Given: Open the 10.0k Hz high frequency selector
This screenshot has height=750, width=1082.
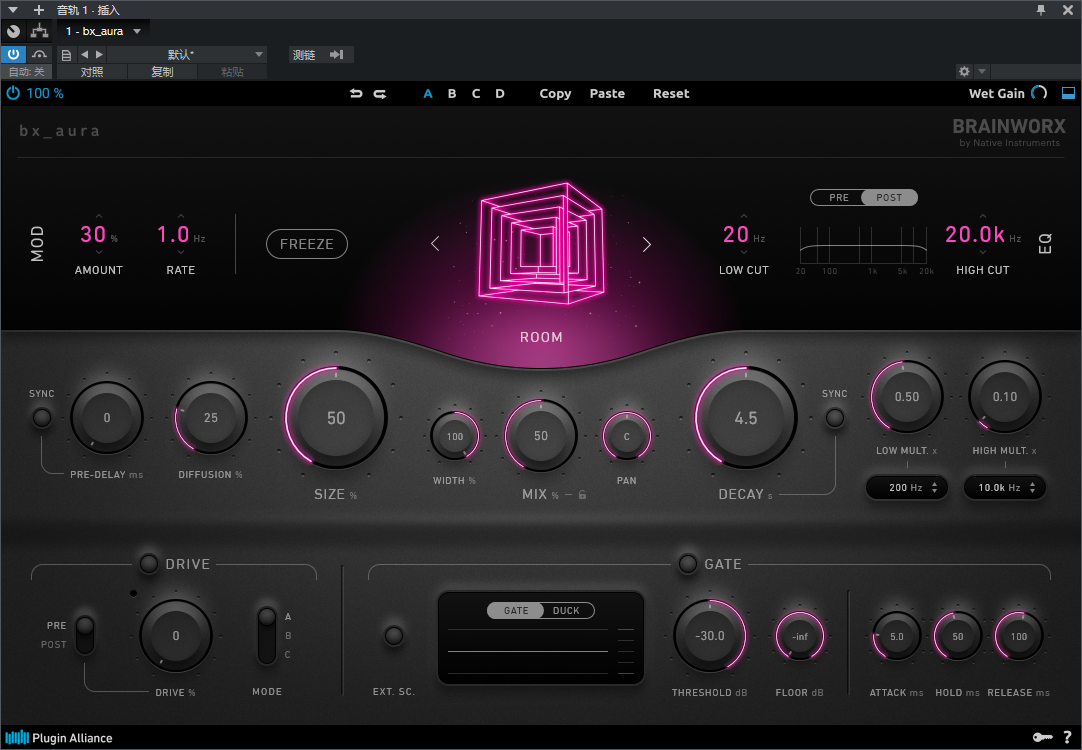Looking at the screenshot, I should [1005, 487].
